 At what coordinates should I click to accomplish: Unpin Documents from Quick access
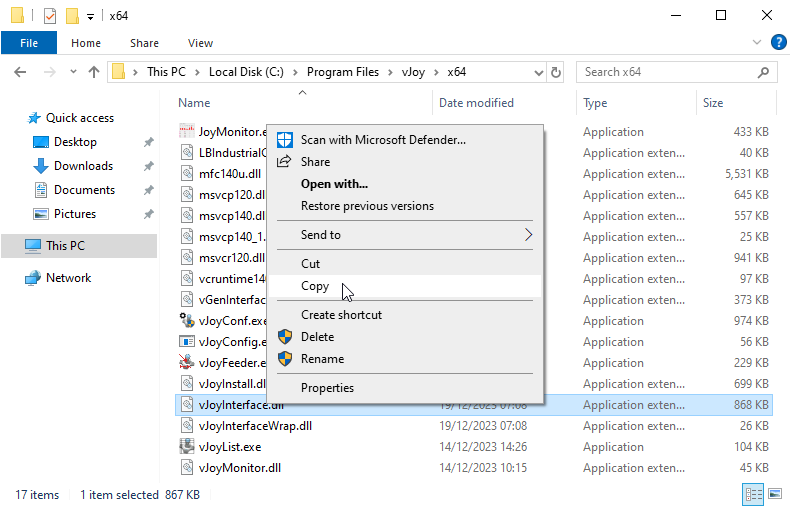(148, 190)
